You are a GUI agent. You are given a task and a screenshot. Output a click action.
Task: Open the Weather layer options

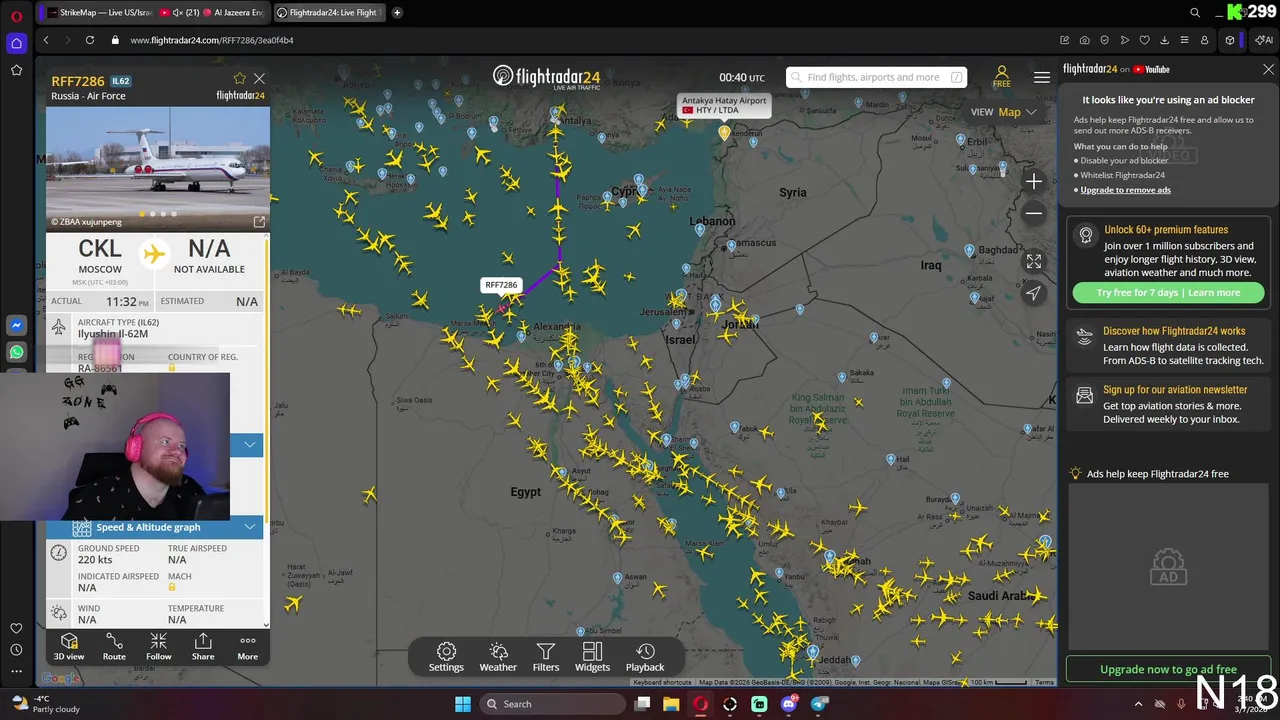[x=498, y=657]
